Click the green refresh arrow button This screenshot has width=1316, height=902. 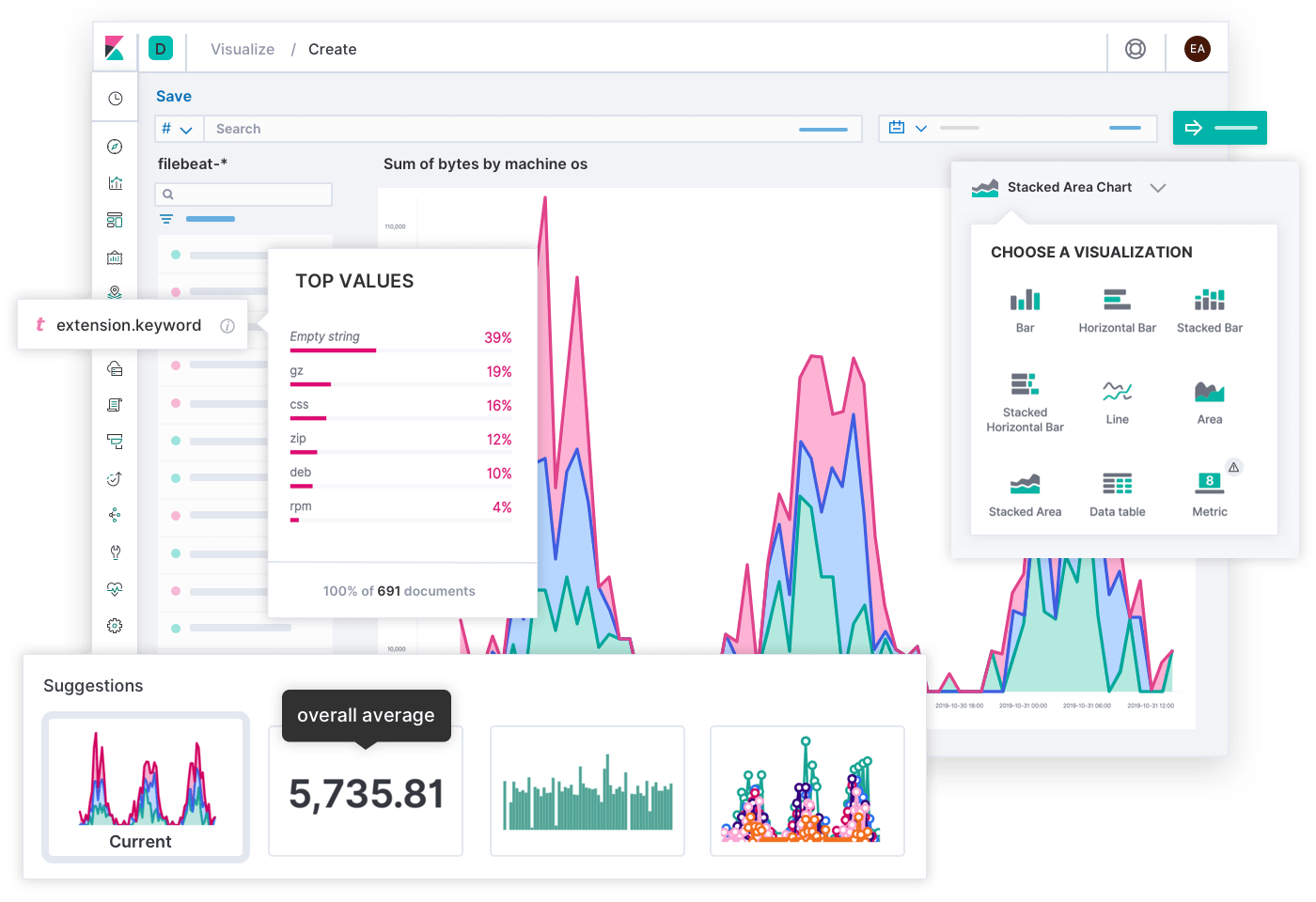(1220, 128)
